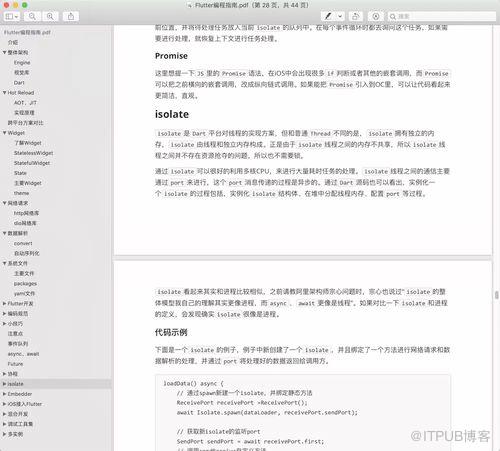Select the packages outline entry
The height and width of the screenshot is (451, 500).
tap(25, 283)
